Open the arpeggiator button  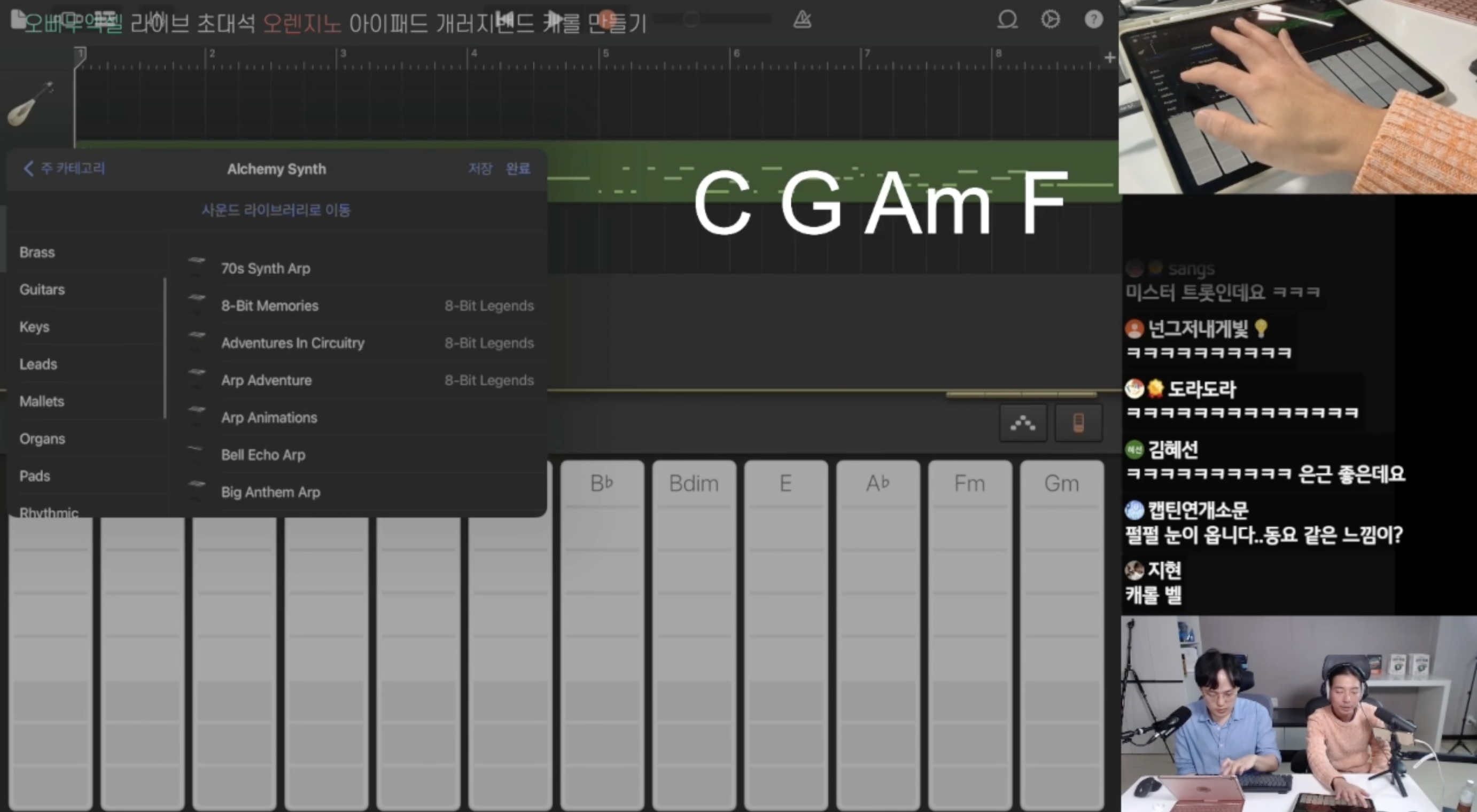[x=1023, y=424]
